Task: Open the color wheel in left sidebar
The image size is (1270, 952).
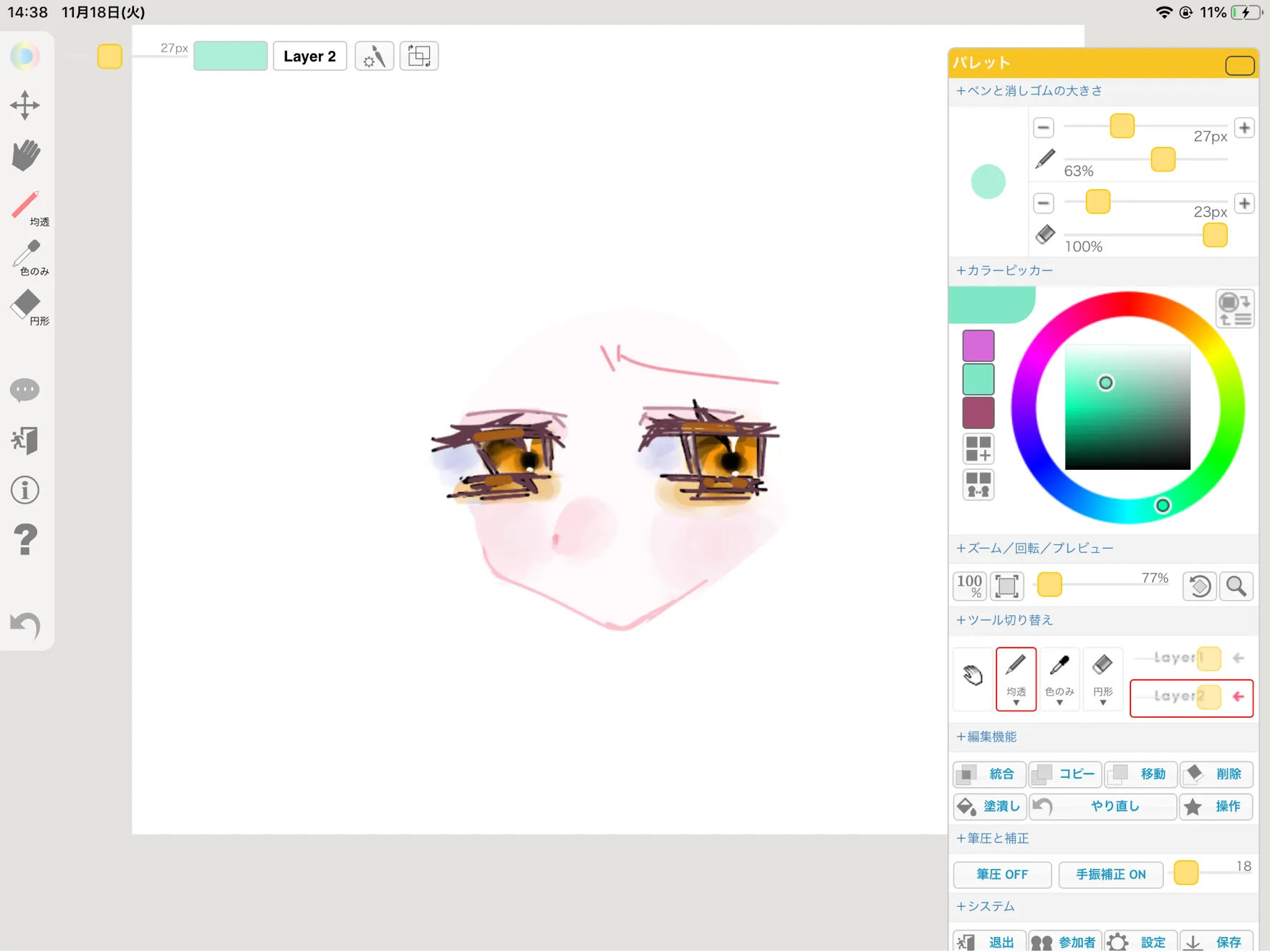Action: 24,56
